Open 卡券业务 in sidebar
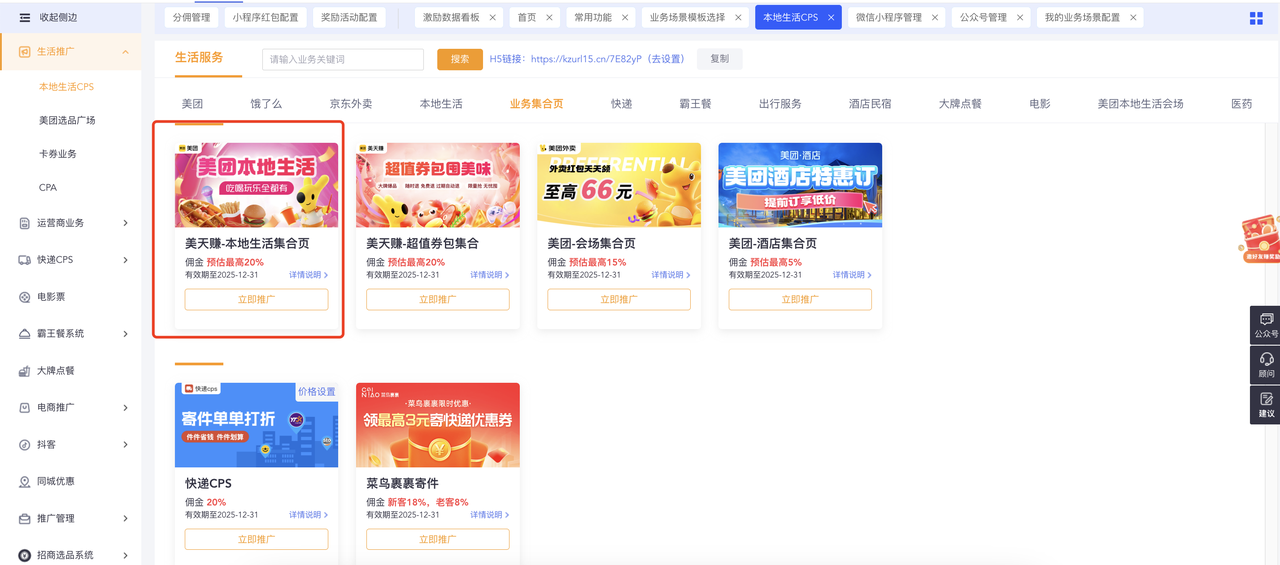Screen dimensions: 1280x565 click(58, 154)
